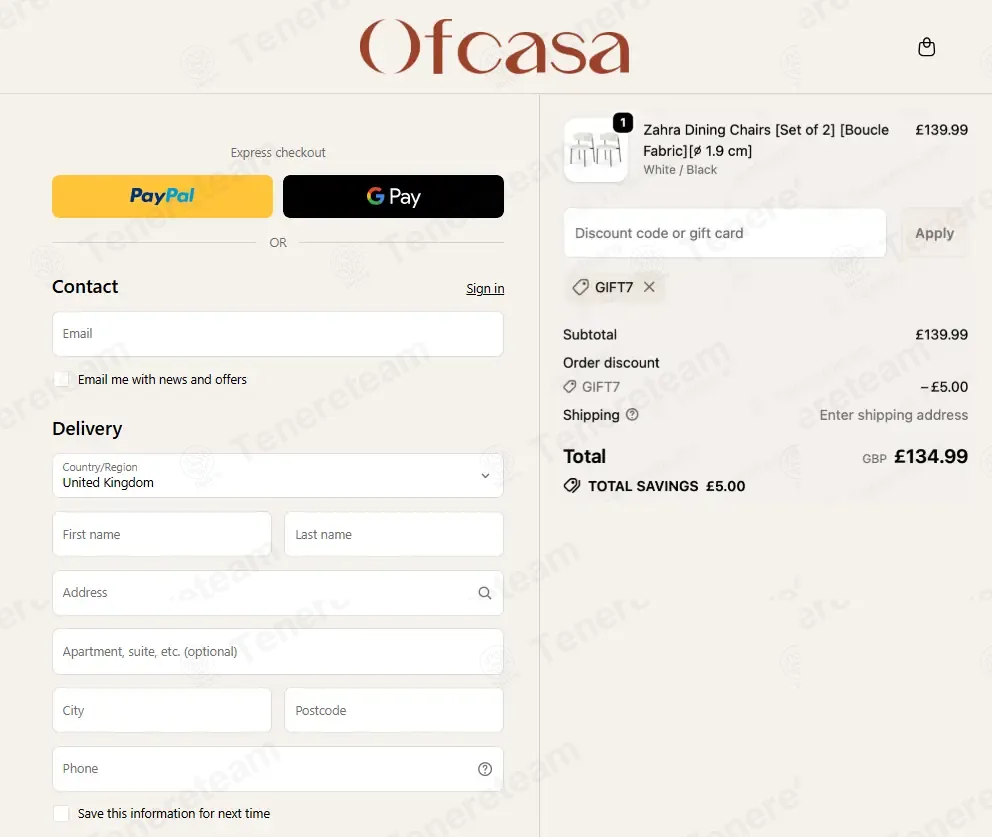Screen dimensions: 992x837
Task: Focus the Address field
Action: coord(278,593)
